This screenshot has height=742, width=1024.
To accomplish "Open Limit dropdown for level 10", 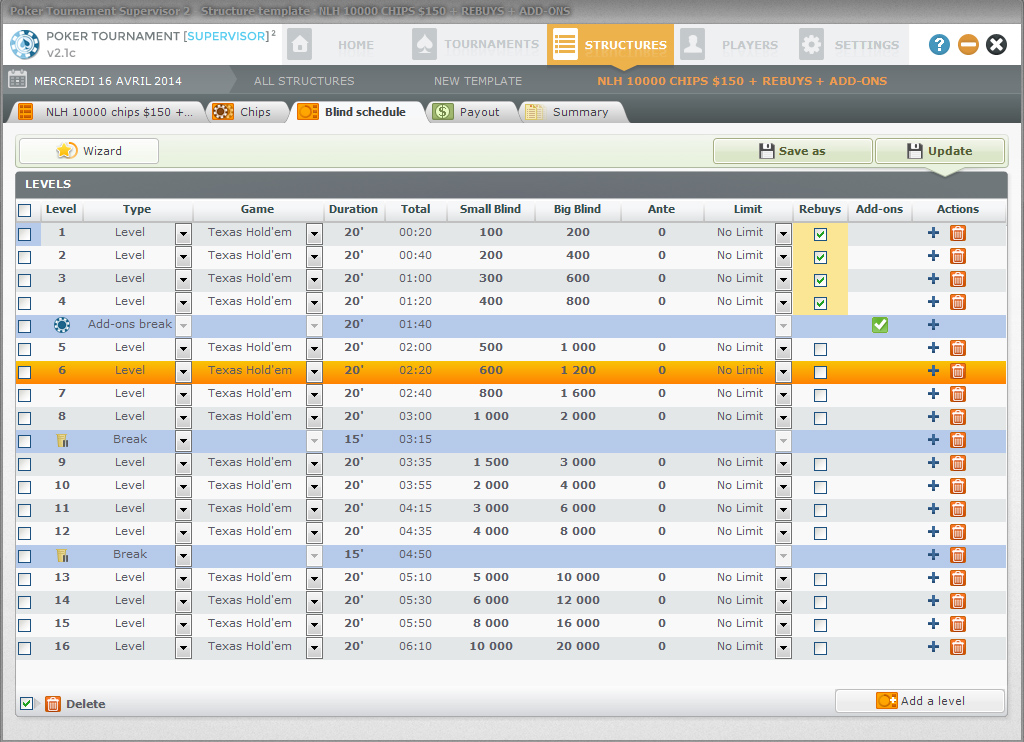I will tap(782, 486).
